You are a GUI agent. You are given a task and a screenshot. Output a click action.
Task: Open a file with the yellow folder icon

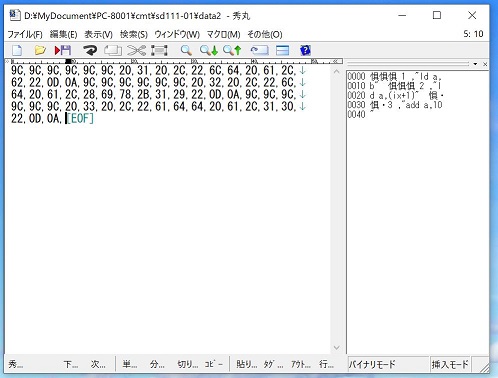[40, 50]
